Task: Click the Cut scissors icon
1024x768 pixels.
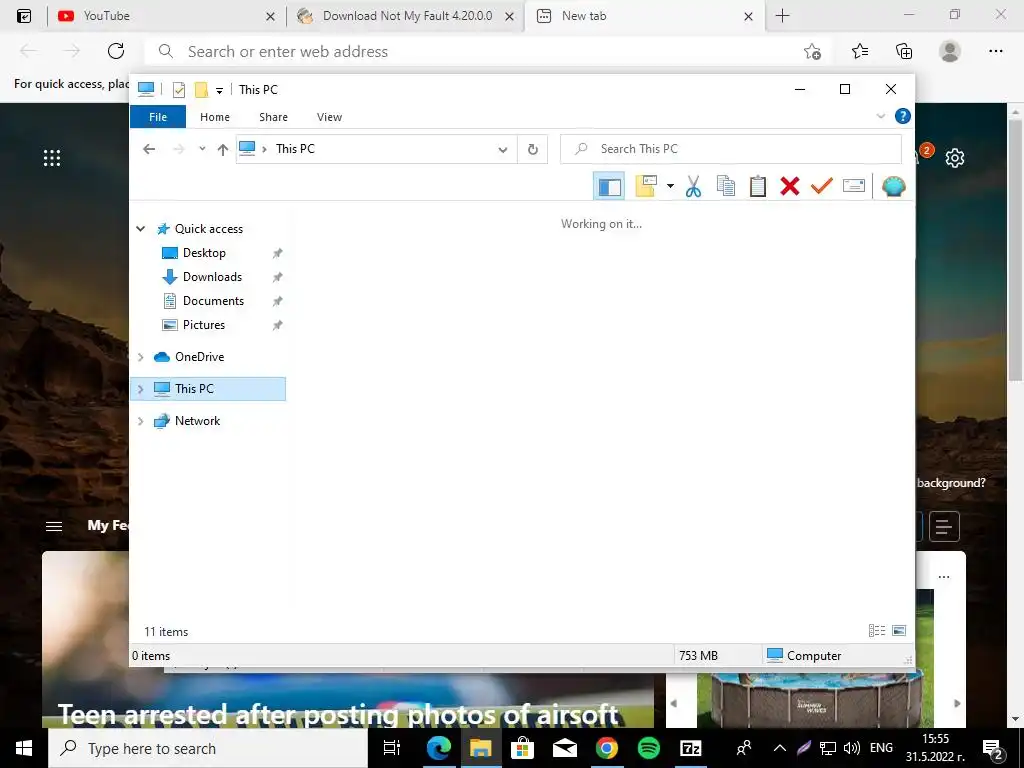Action: 694,186
